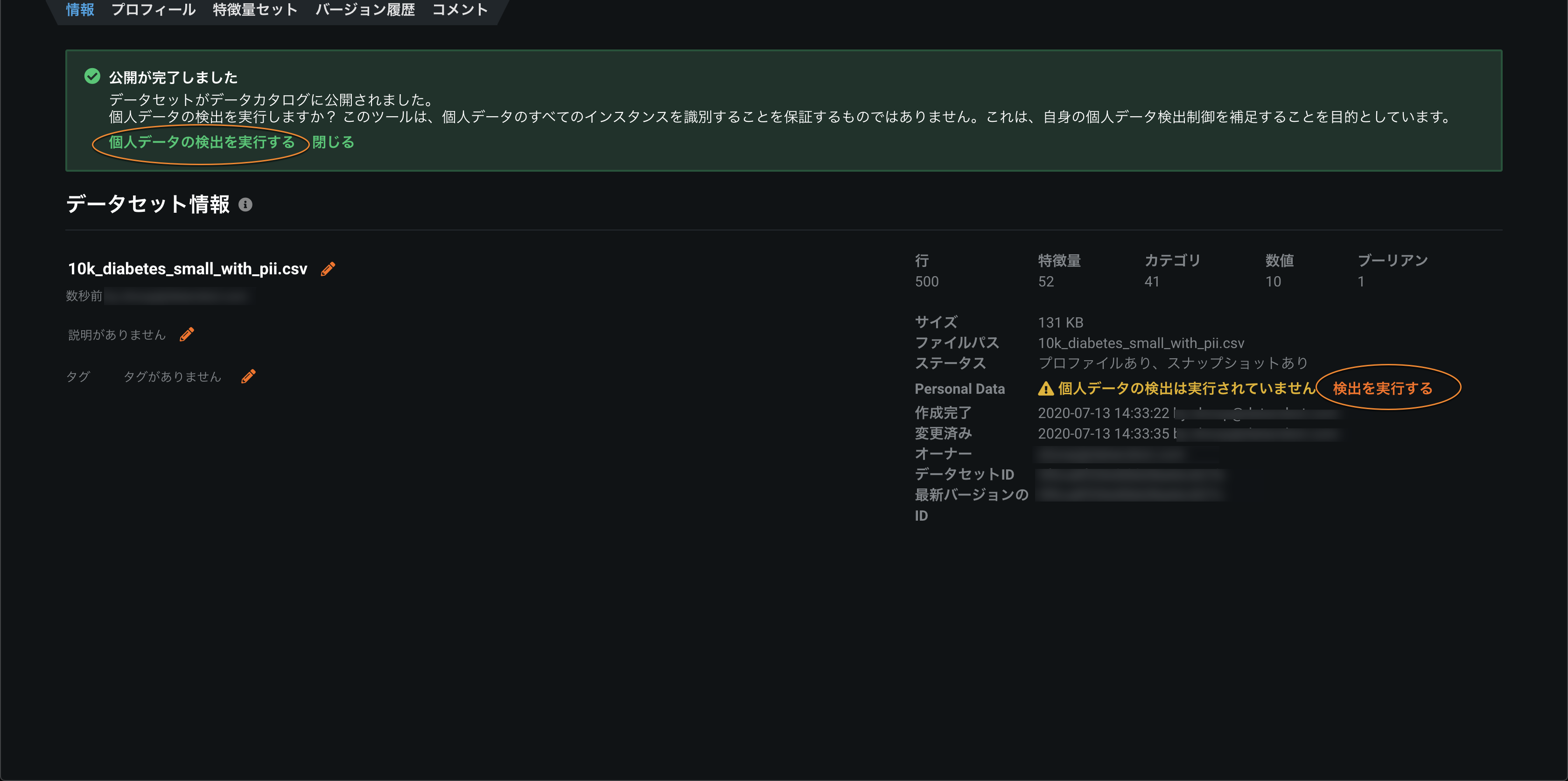Click the 公開が完了しました heading
The width and height of the screenshot is (1568, 781).
coord(173,77)
